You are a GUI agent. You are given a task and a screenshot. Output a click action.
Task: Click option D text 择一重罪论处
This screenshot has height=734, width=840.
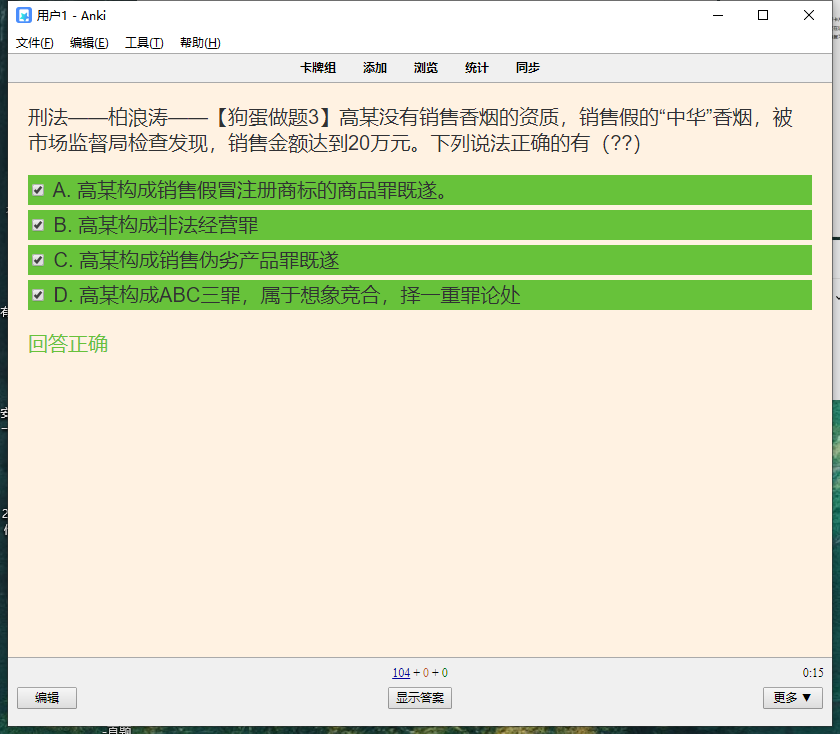(x=460, y=295)
